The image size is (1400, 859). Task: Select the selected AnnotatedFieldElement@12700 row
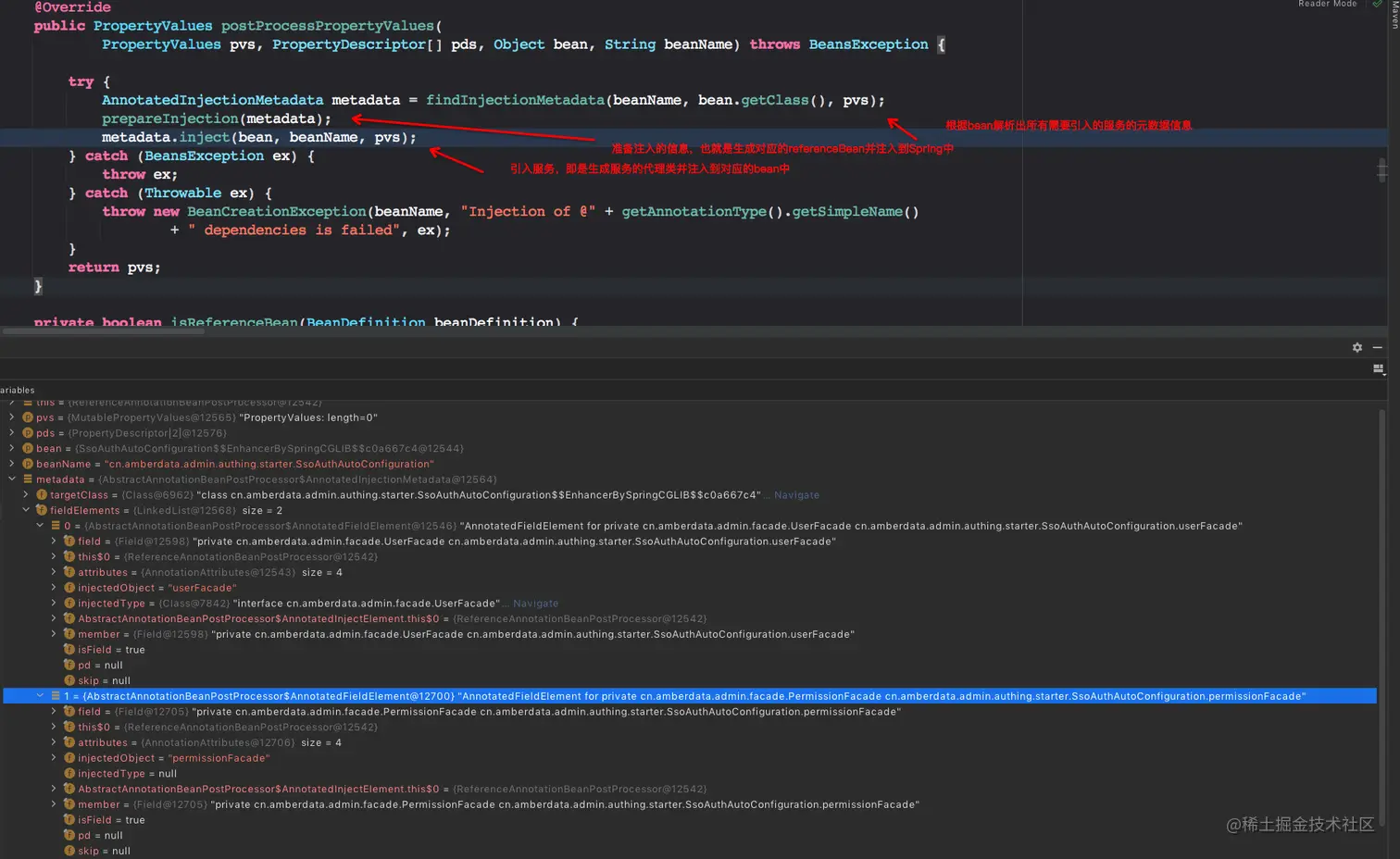click(x=690, y=696)
